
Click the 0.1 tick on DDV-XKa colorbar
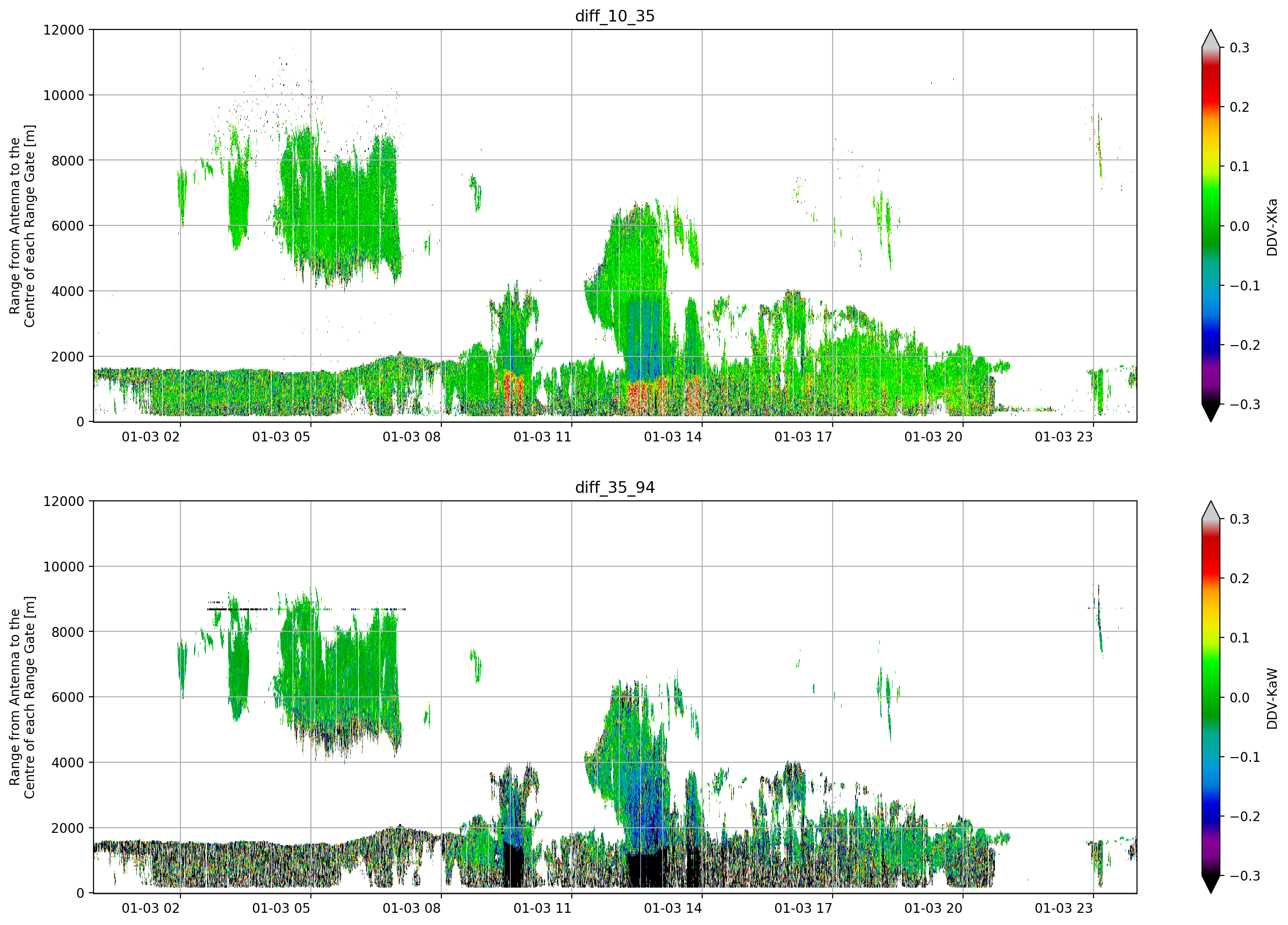[x=1239, y=166]
